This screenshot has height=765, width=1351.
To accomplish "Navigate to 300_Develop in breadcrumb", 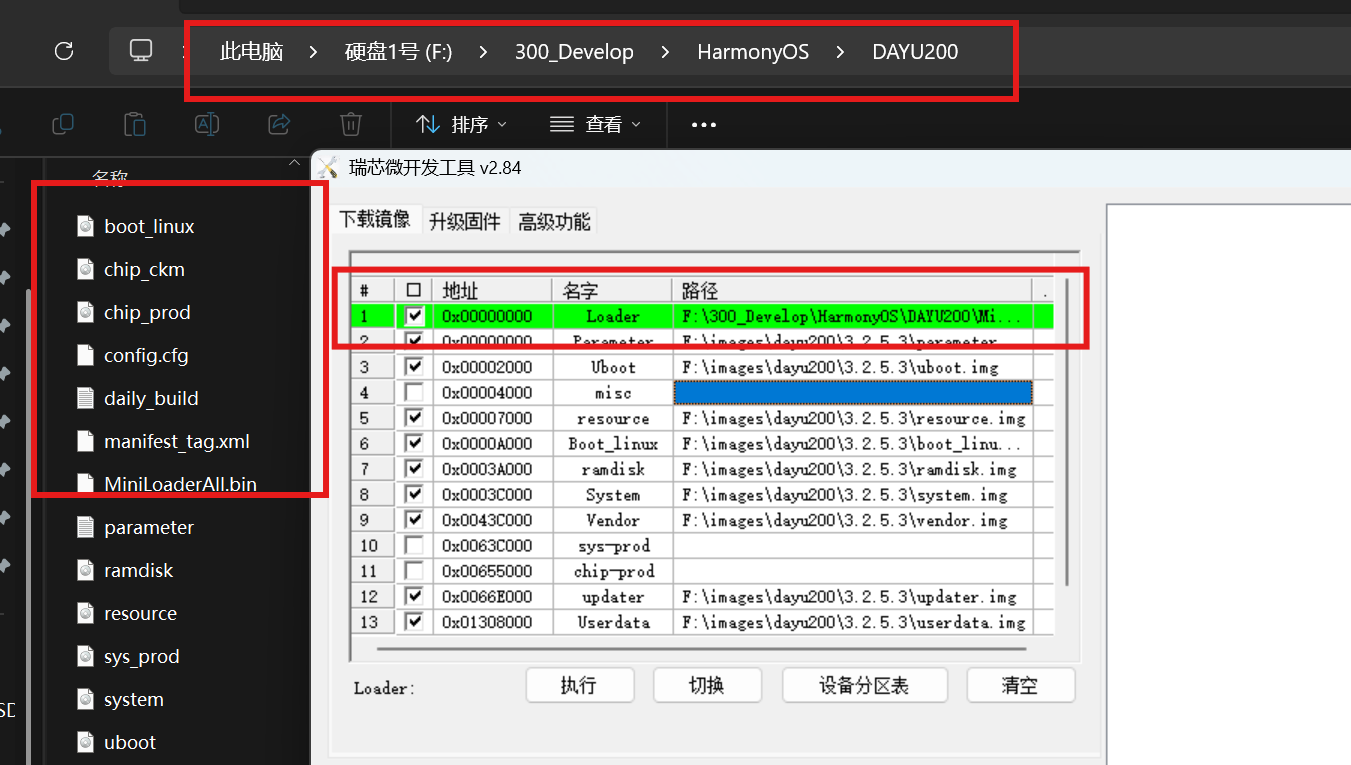I will pyautogui.click(x=574, y=52).
